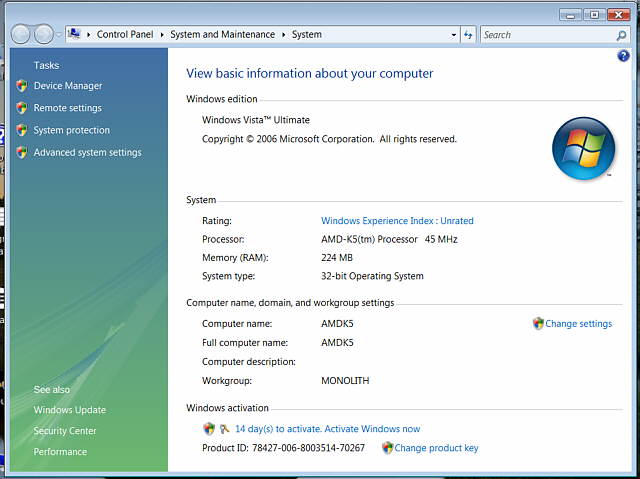Image resolution: width=640 pixels, height=479 pixels.
Task: Click heading View basic information about your computer
Action: point(309,73)
